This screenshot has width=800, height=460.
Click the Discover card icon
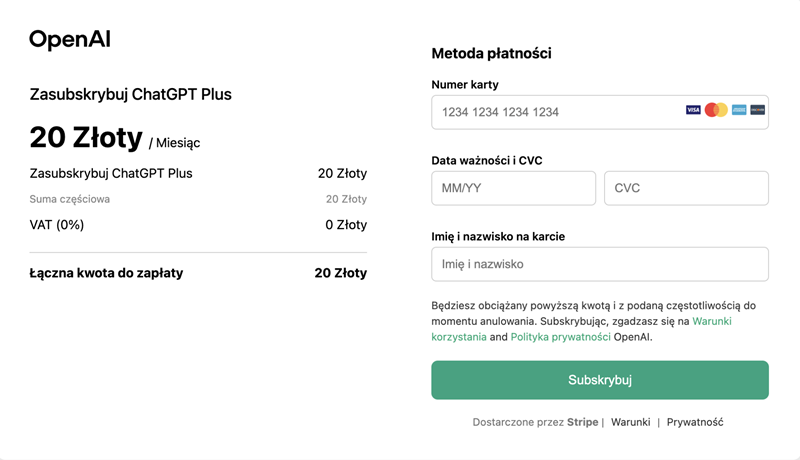(x=758, y=110)
